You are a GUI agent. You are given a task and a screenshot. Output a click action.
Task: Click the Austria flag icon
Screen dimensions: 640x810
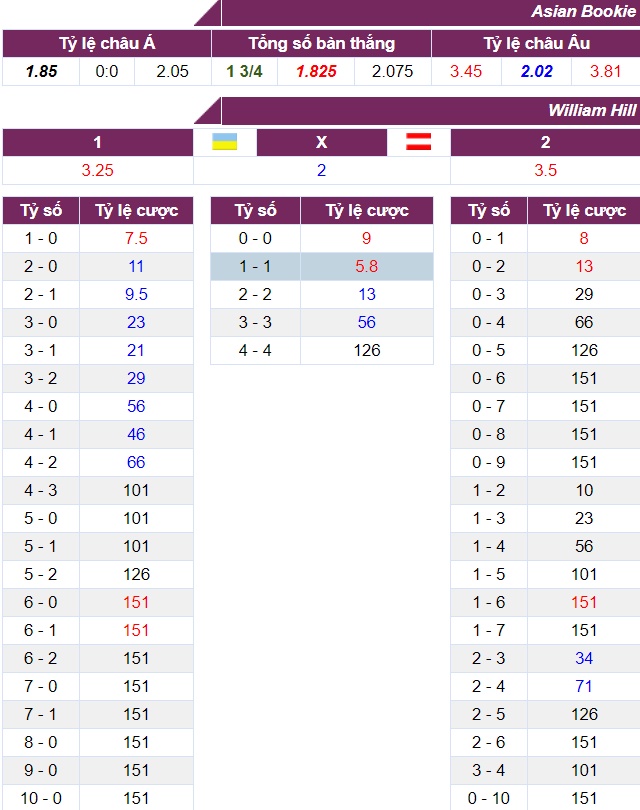pos(418,142)
